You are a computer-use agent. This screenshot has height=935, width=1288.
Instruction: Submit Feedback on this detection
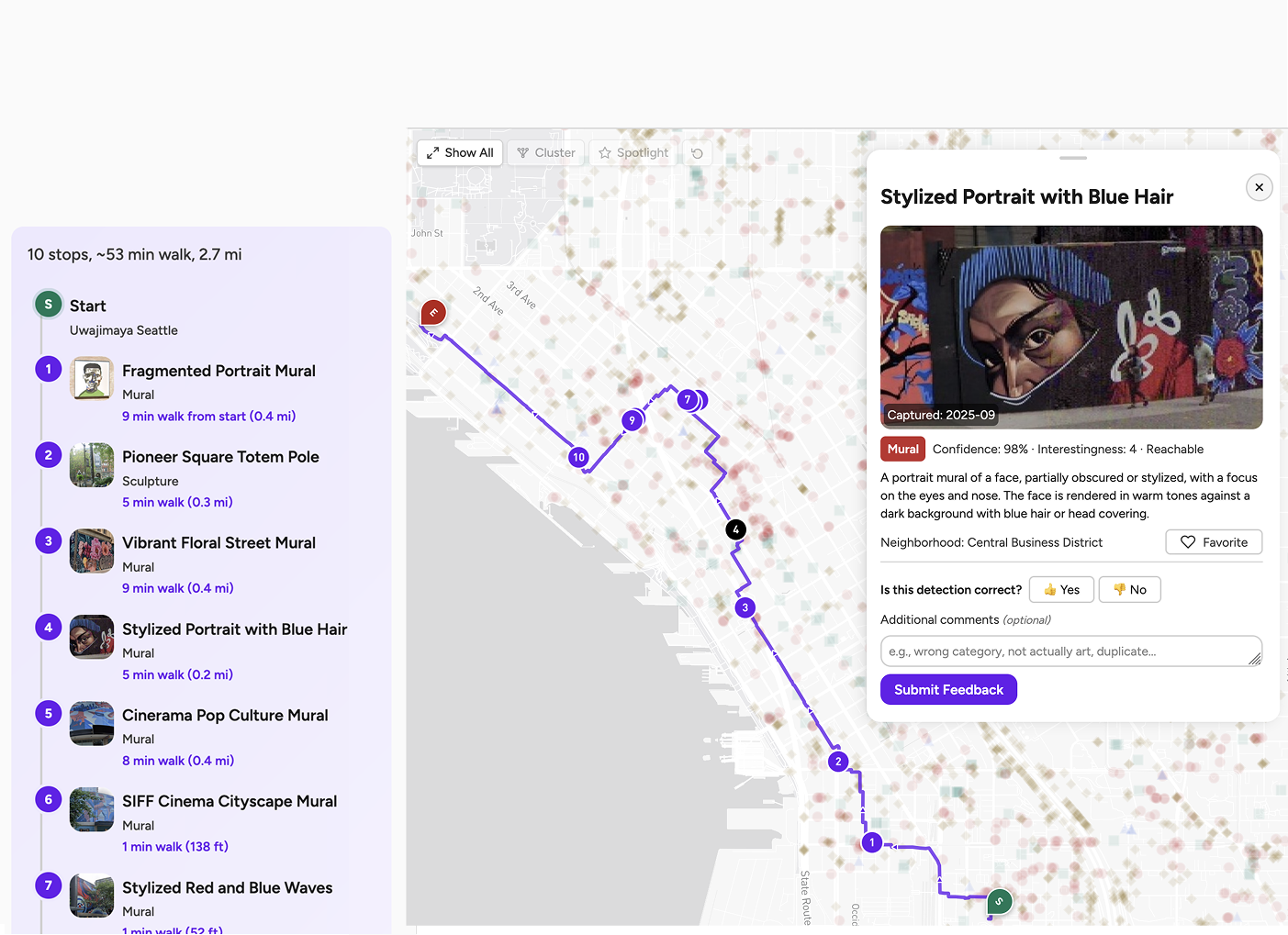click(x=948, y=690)
